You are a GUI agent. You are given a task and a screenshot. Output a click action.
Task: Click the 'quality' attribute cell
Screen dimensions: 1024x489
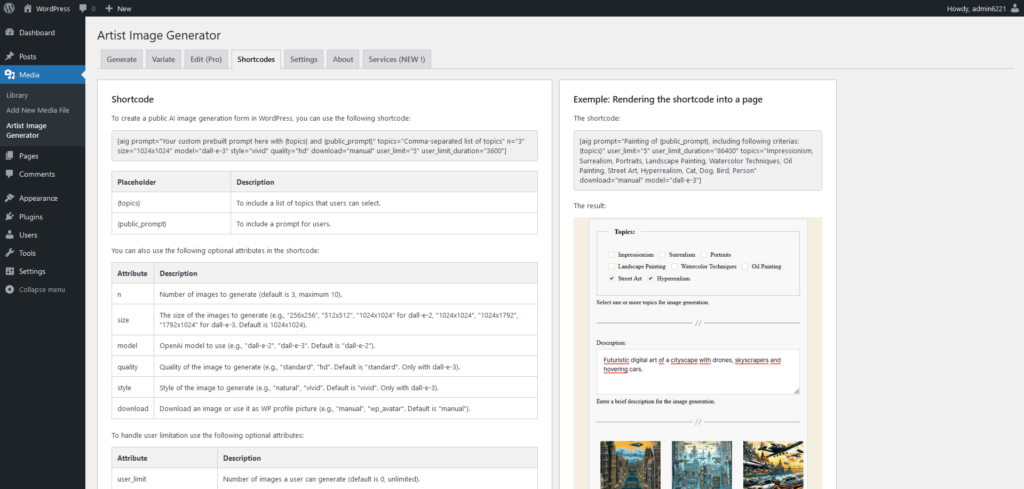pyautogui.click(x=133, y=366)
